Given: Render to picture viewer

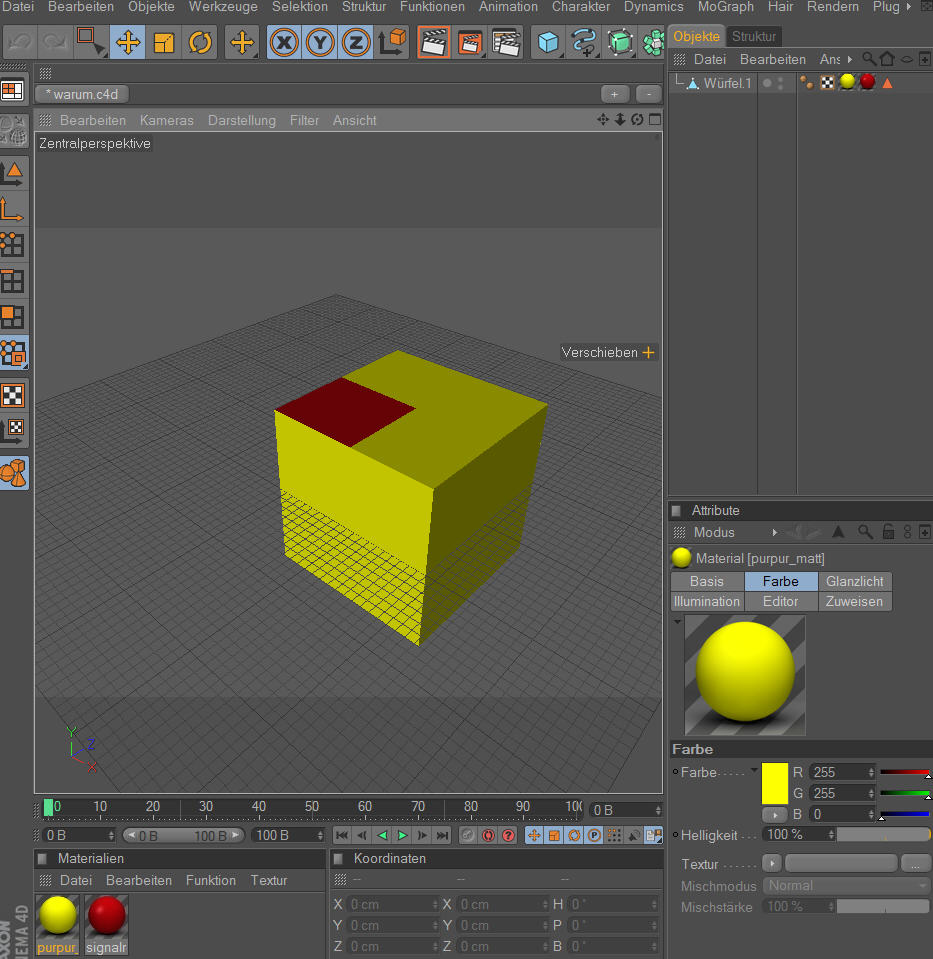Looking at the screenshot, I should click(x=470, y=43).
